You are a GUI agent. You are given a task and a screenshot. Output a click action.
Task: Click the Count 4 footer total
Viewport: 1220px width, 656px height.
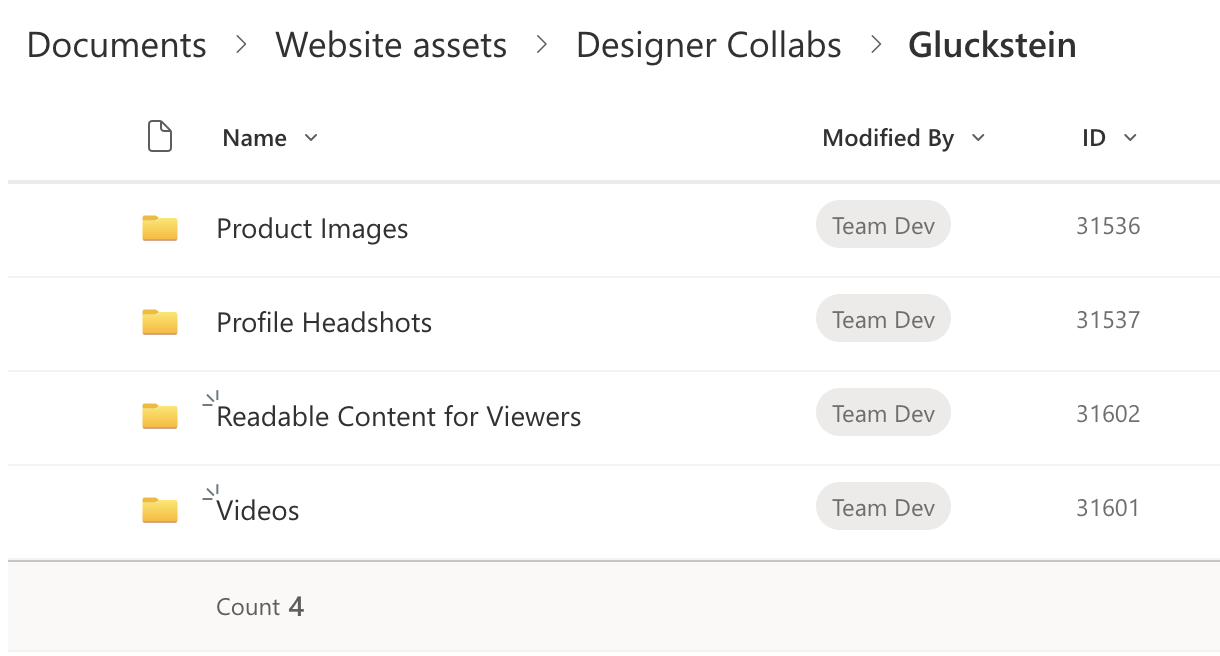pos(259,607)
